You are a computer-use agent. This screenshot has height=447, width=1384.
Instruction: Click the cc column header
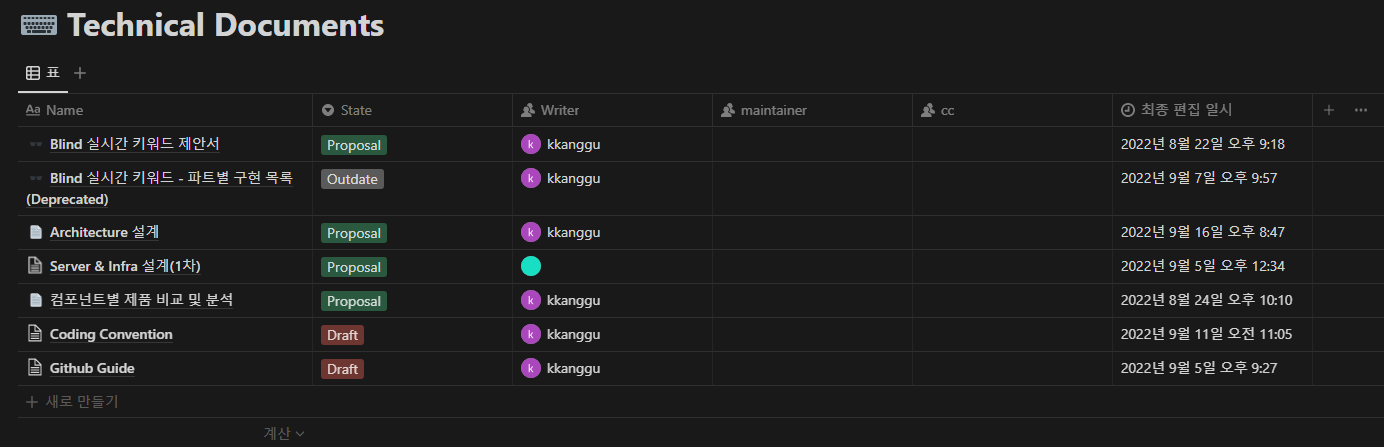click(x=1013, y=110)
